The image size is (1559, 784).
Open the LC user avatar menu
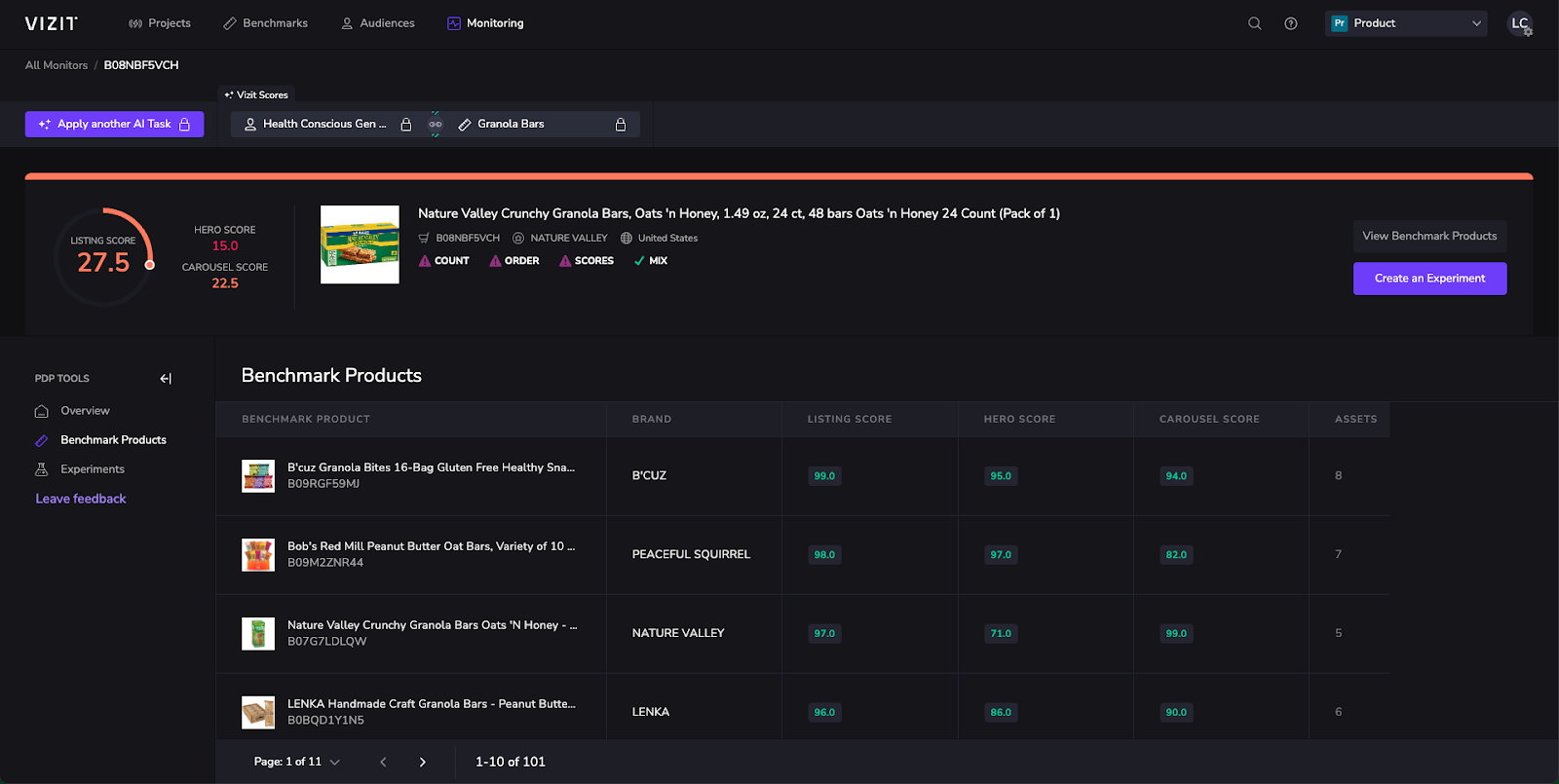(1520, 23)
